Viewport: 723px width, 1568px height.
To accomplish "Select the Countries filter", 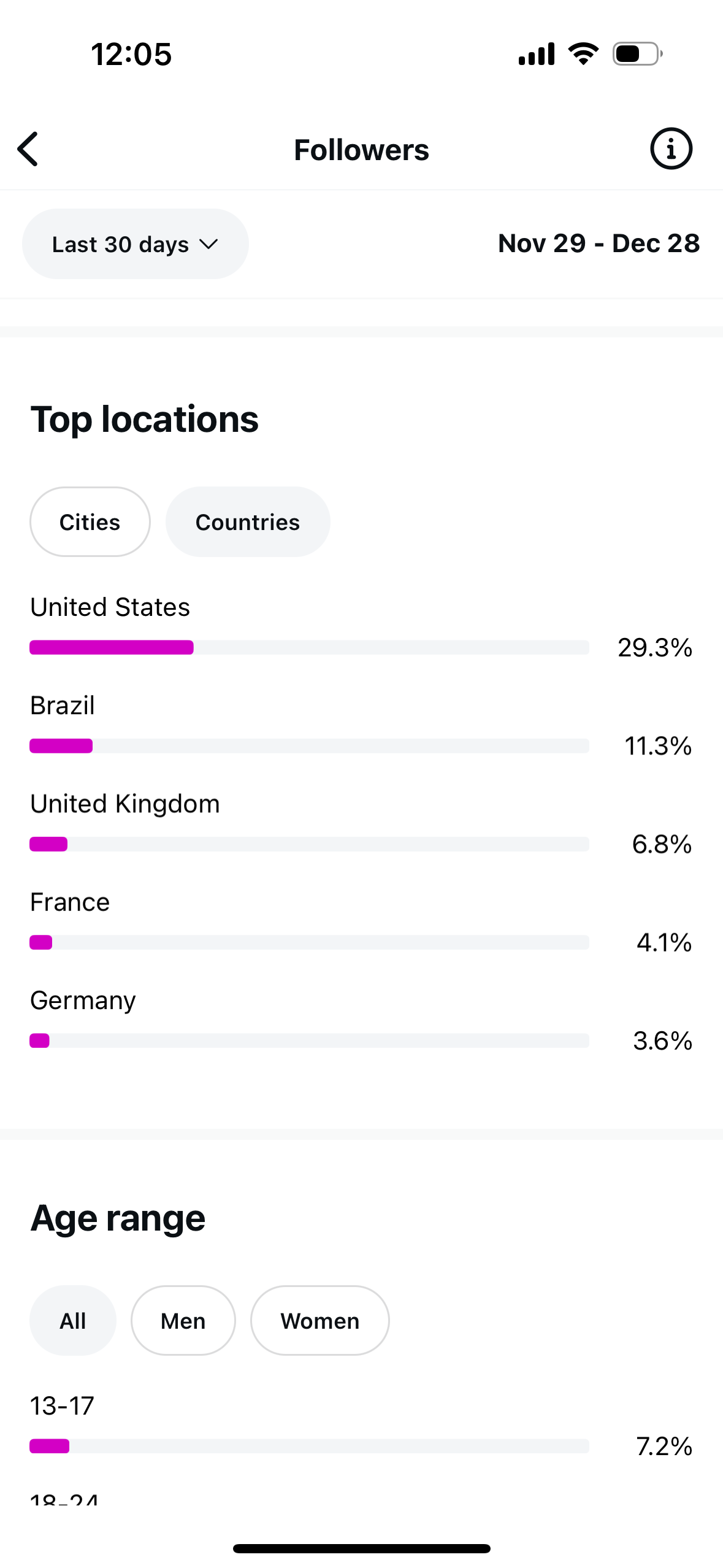I will coord(248,522).
